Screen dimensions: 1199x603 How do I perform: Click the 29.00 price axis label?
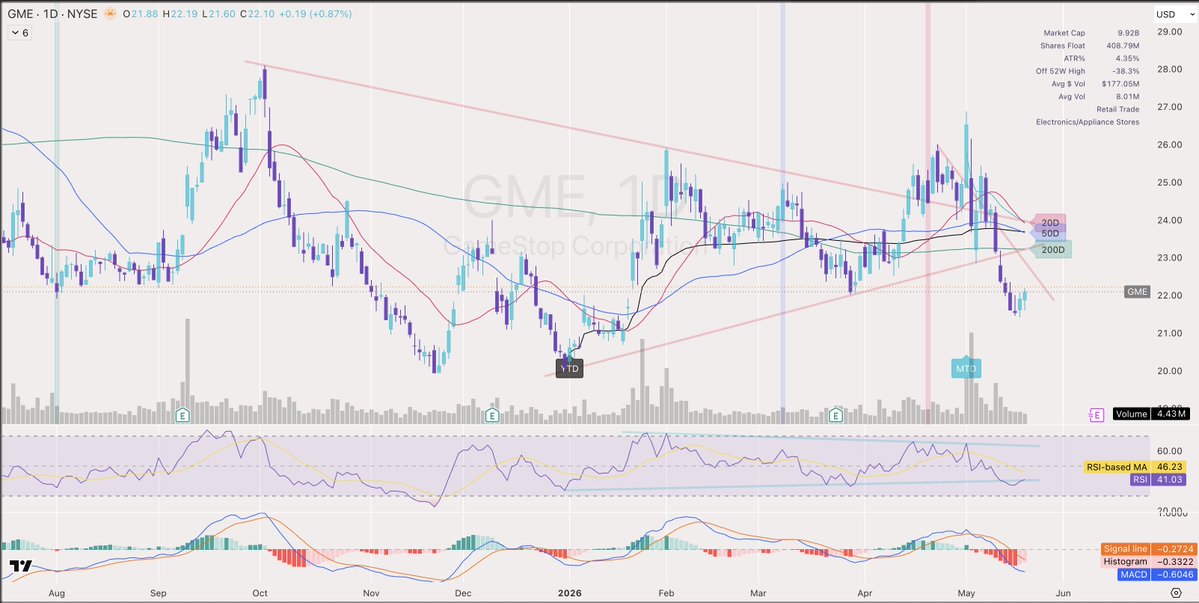1170,31
